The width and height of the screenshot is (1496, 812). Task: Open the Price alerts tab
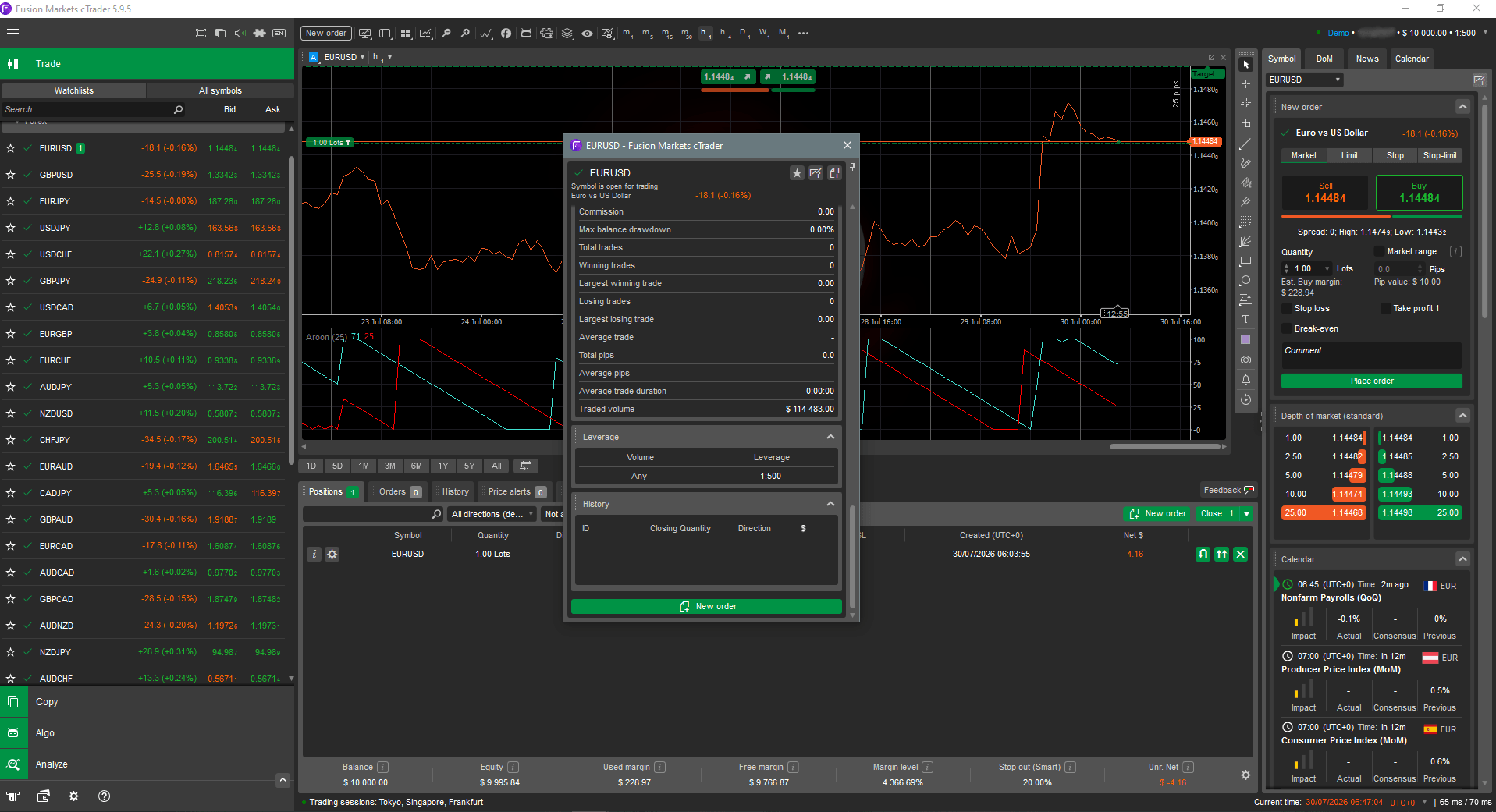[517, 491]
